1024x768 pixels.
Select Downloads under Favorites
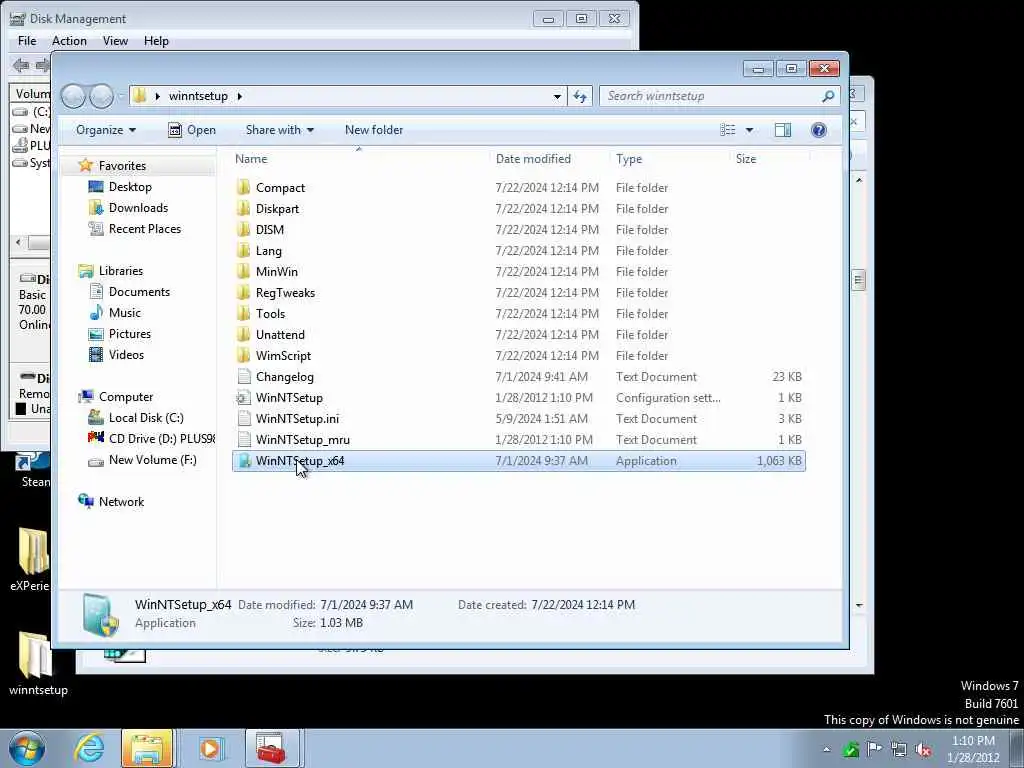[x=138, y=208]
